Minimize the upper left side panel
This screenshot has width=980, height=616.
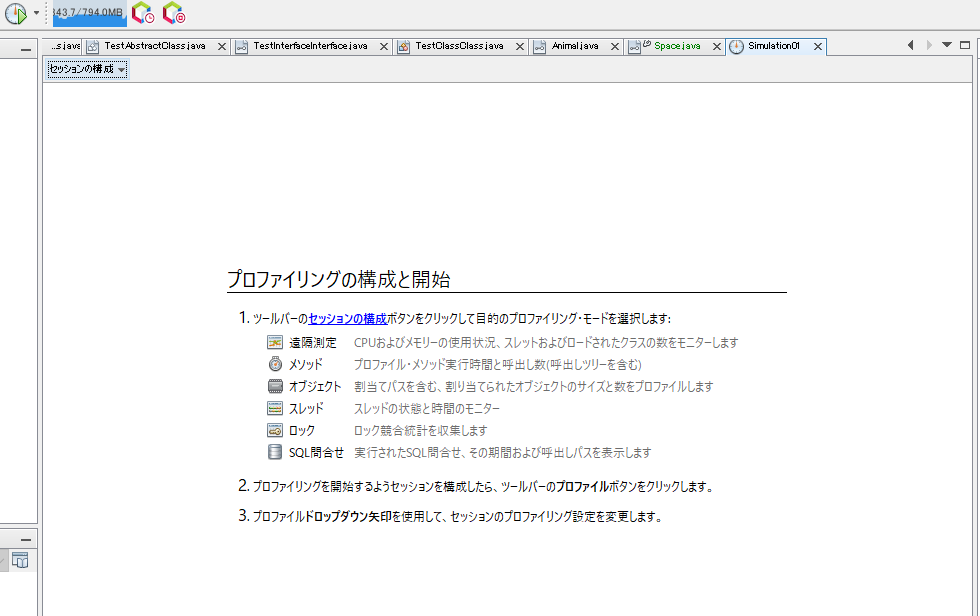pos(26,49)
